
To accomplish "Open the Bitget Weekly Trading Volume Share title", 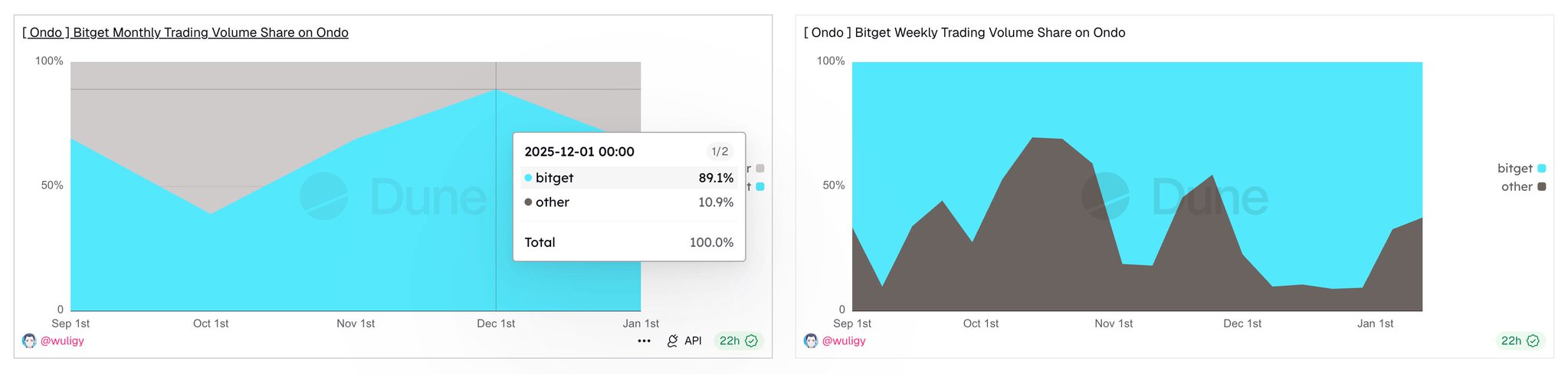I will [x=964, y=33].
